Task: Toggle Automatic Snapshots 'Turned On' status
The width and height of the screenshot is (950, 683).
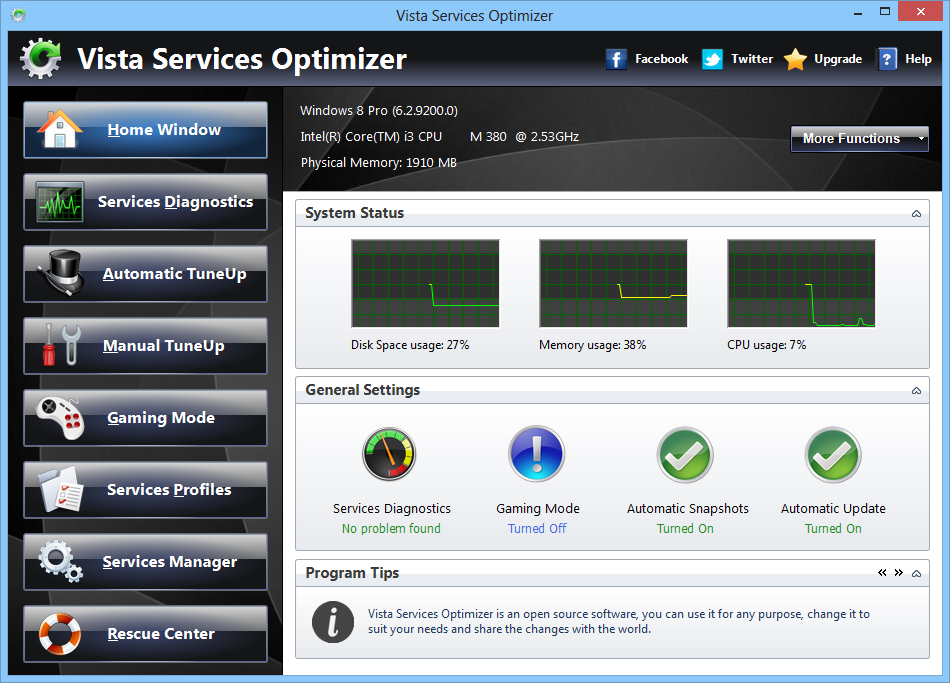Action: [x=685, y=529]
